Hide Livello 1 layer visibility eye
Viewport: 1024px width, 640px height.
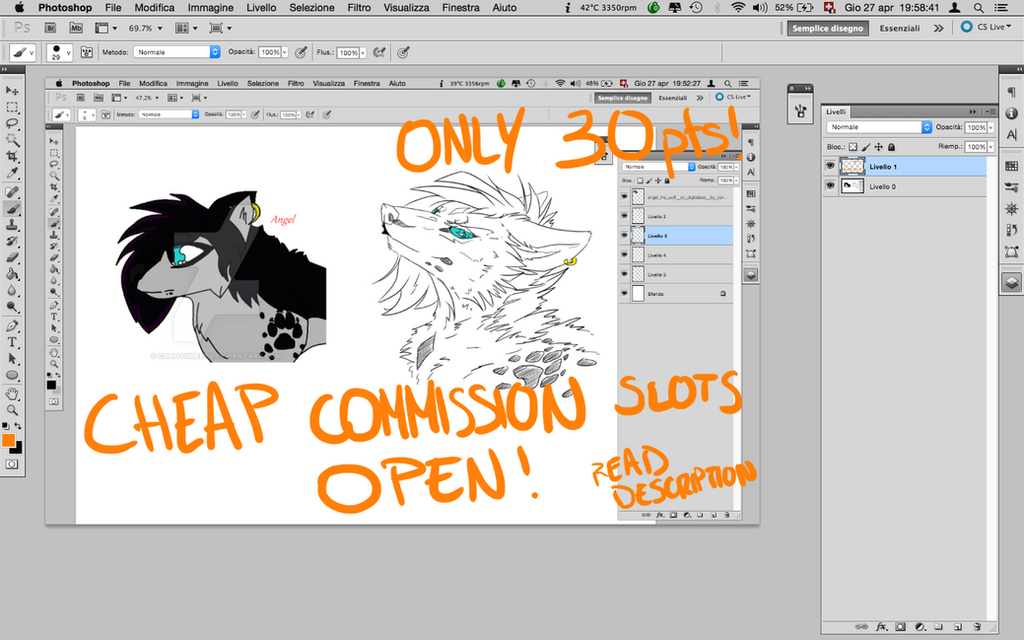[830, 167]
